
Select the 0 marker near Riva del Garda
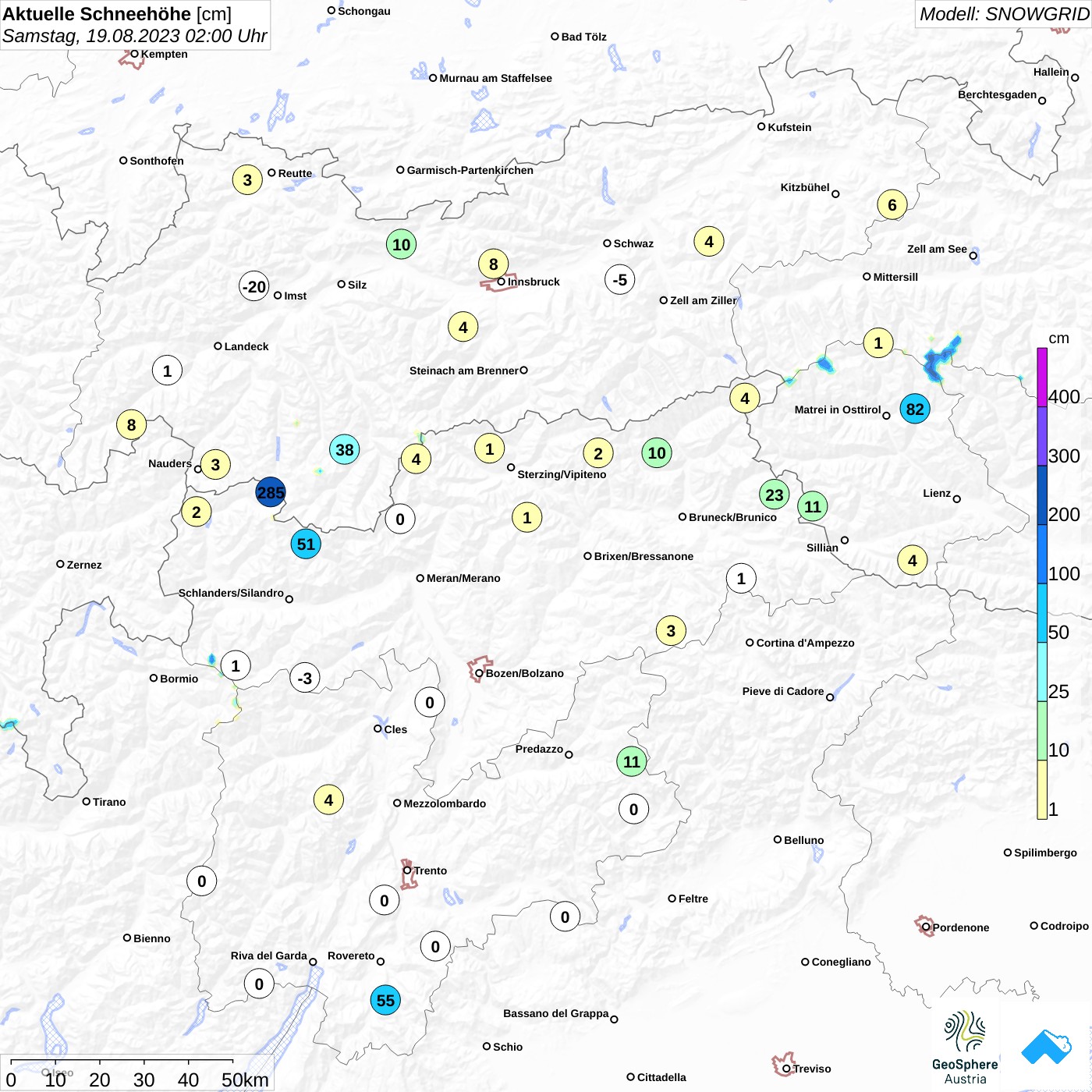[x=259, y=984]
